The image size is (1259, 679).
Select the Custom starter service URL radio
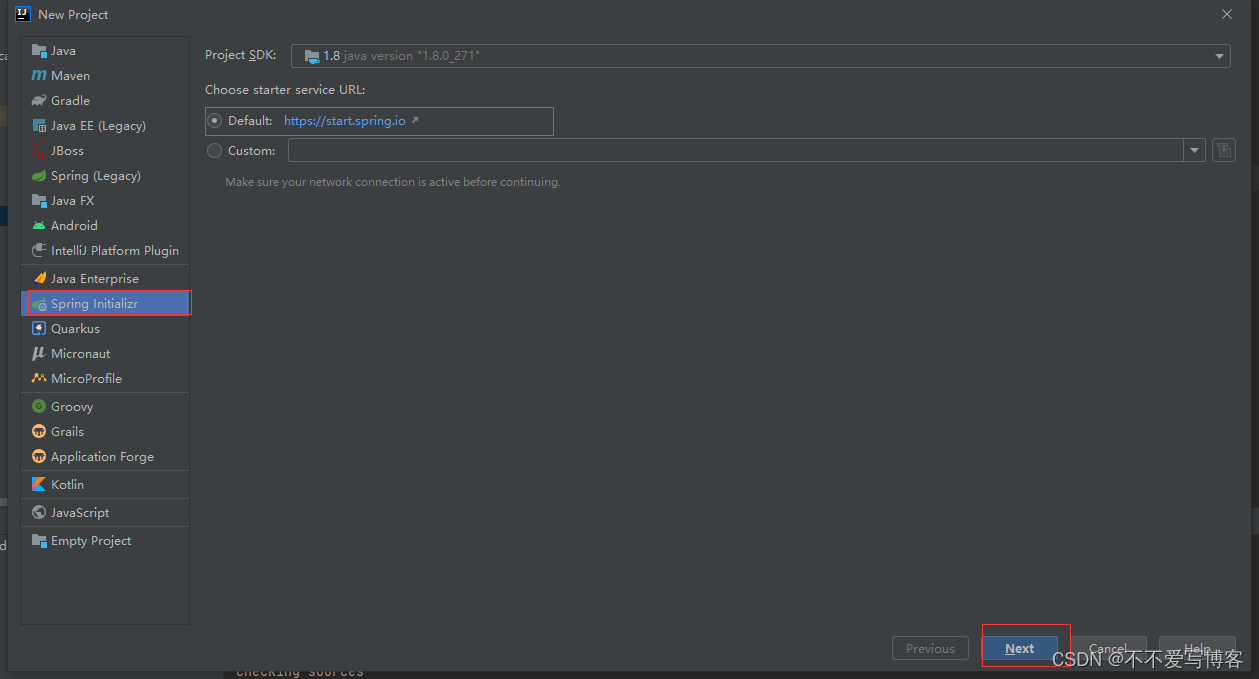[x=215, y=151]
